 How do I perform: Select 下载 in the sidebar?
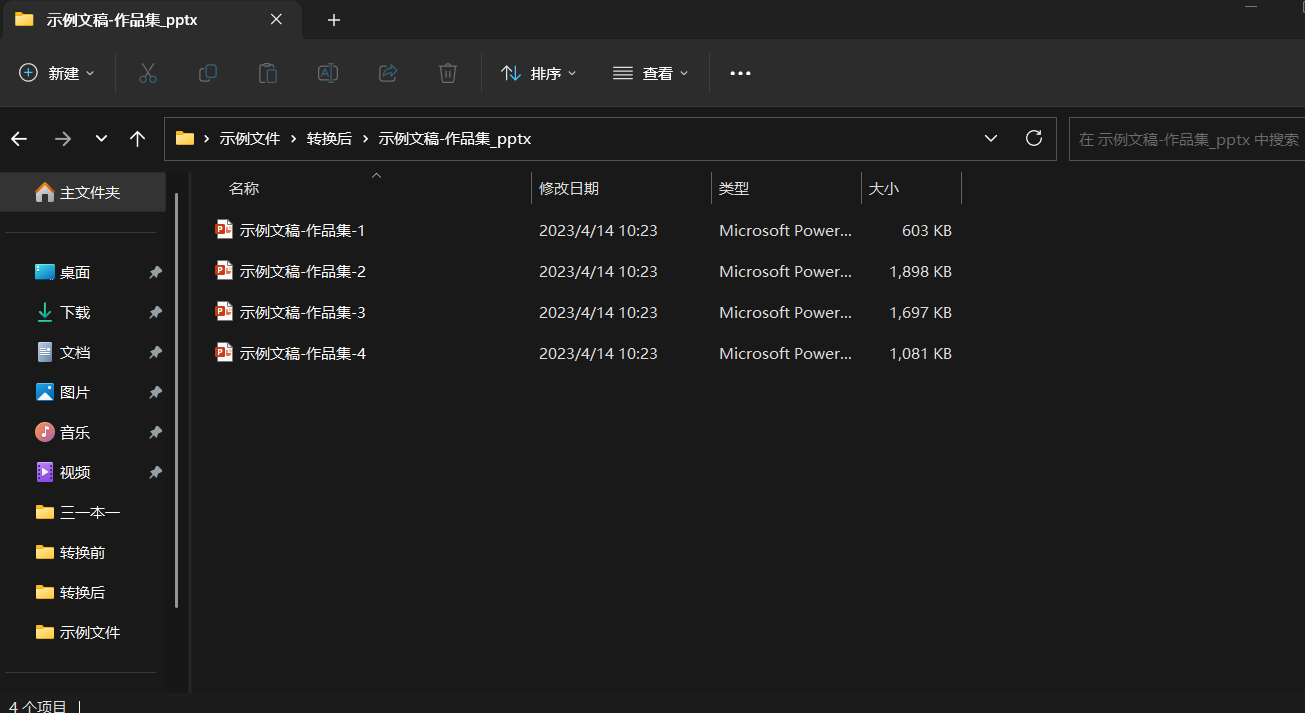(x=75, y=312)
